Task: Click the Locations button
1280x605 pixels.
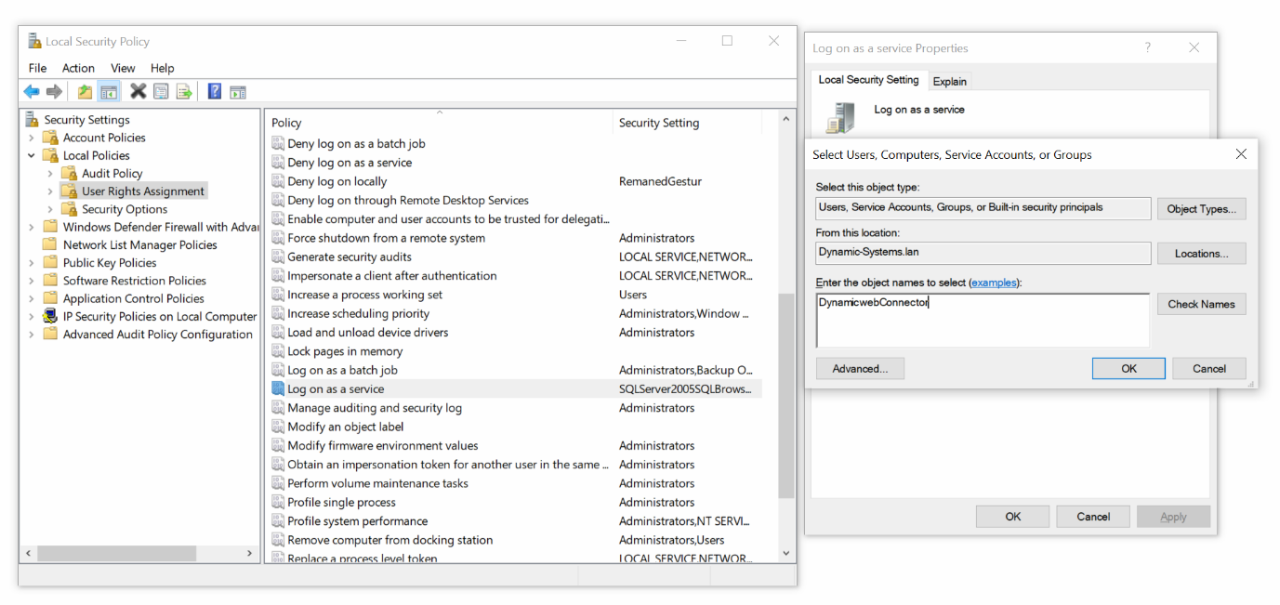Action: [x=1201, y=254]
